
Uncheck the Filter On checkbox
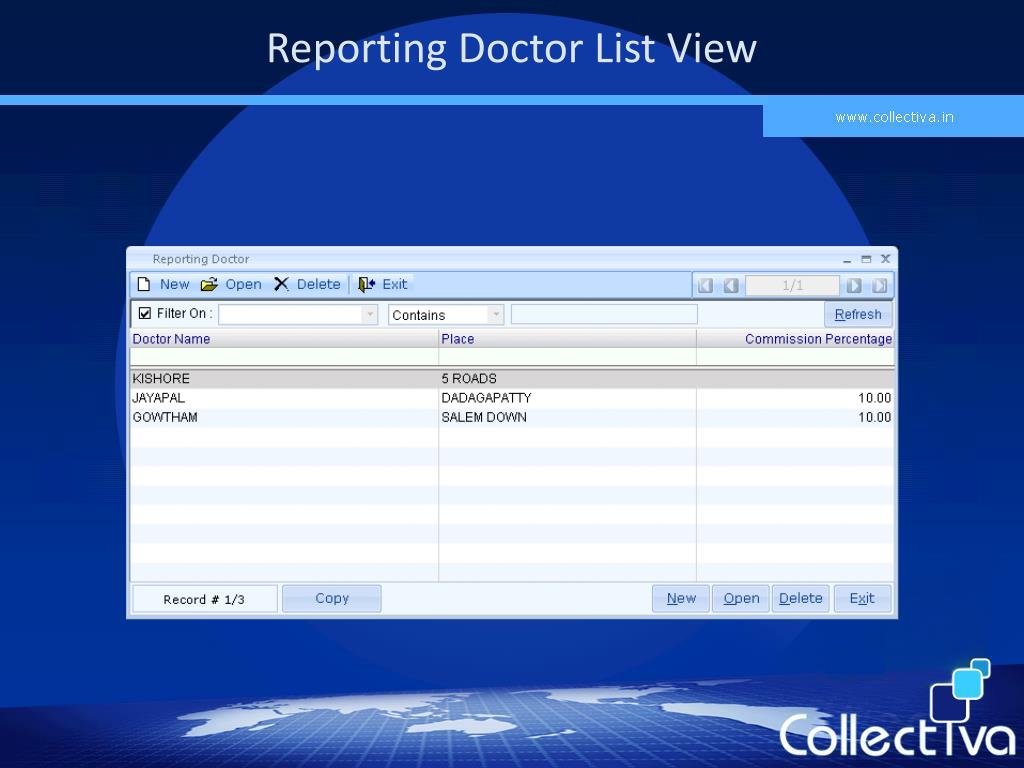click(145, 313)
